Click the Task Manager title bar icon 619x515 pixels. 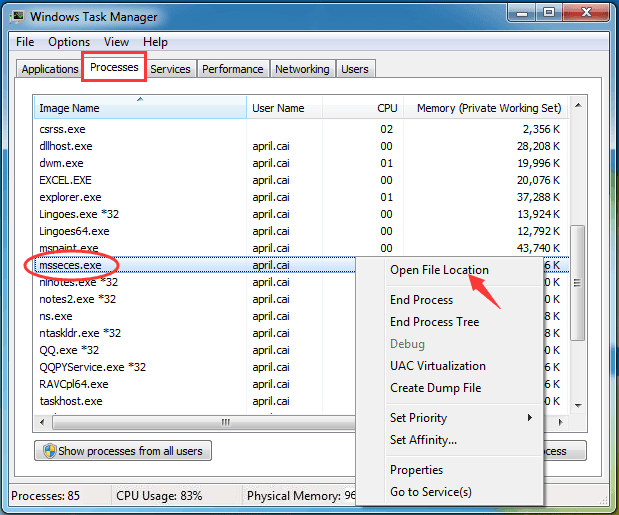point(18,16)
